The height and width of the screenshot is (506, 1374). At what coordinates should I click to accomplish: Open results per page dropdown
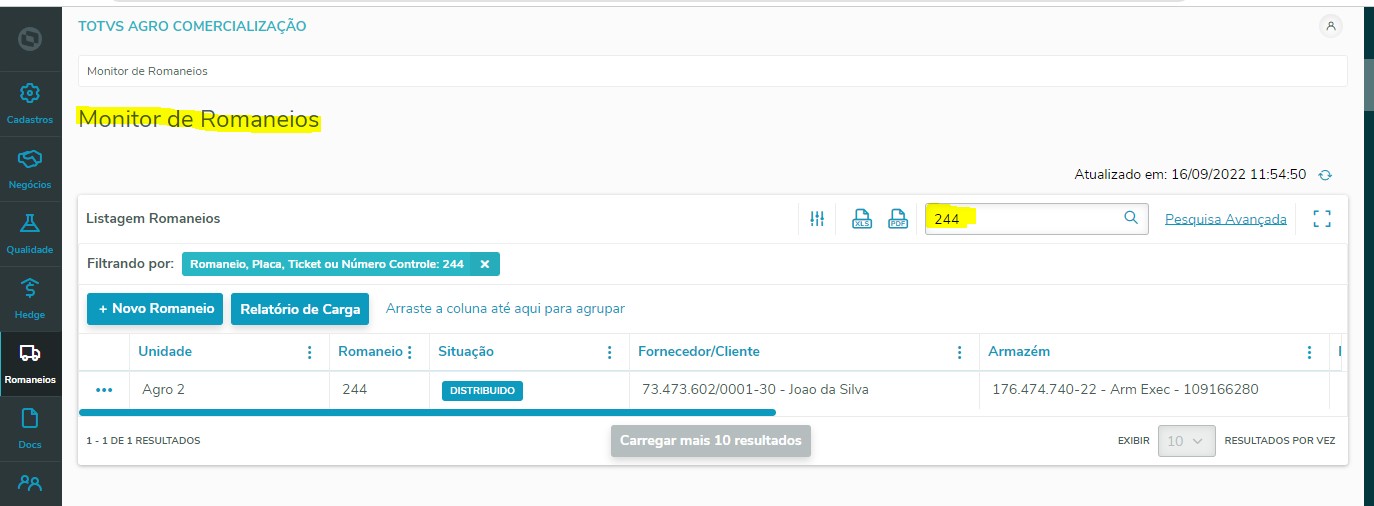pyautogui.click(x=1187, y=441)
